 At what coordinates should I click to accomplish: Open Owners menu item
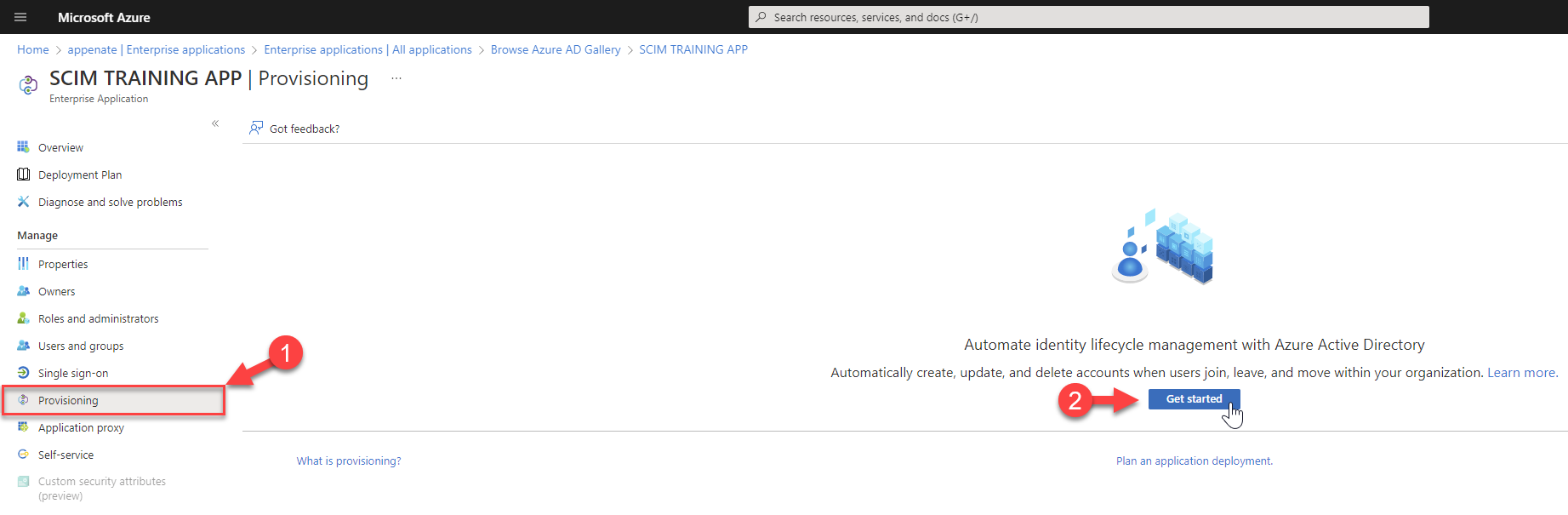[56, 291]
